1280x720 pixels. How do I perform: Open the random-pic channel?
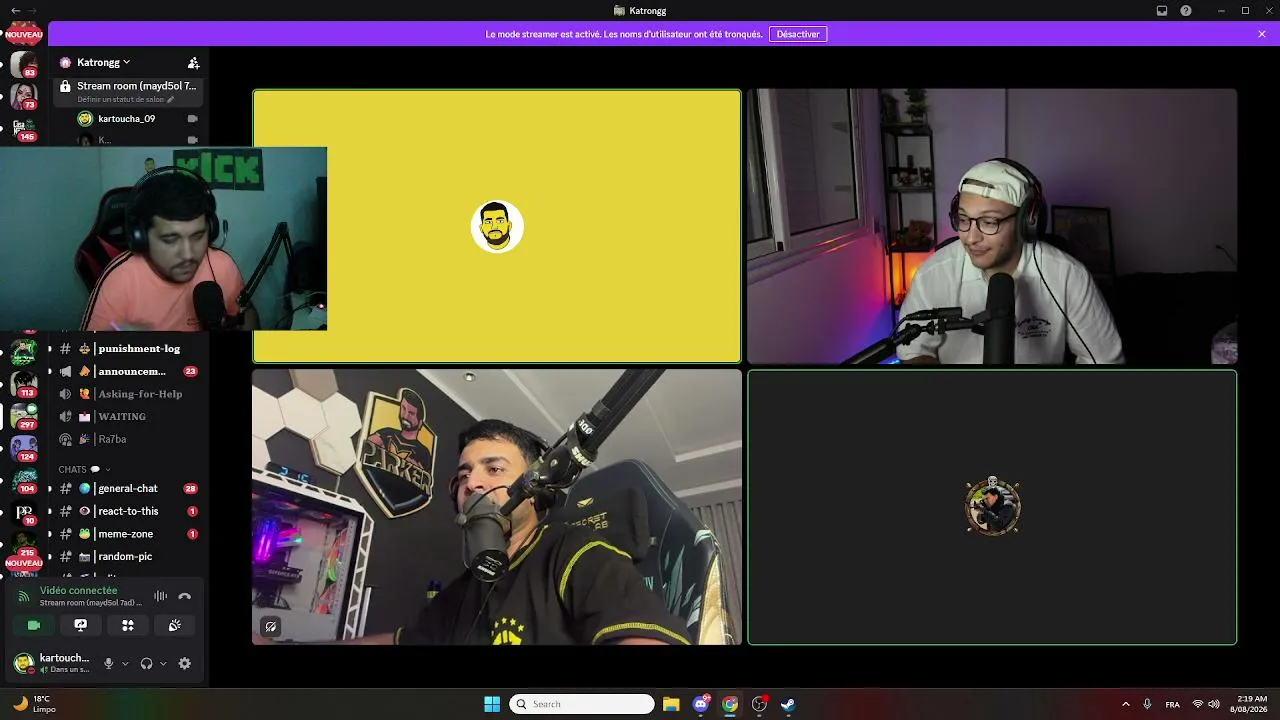[x=129, y=556]
